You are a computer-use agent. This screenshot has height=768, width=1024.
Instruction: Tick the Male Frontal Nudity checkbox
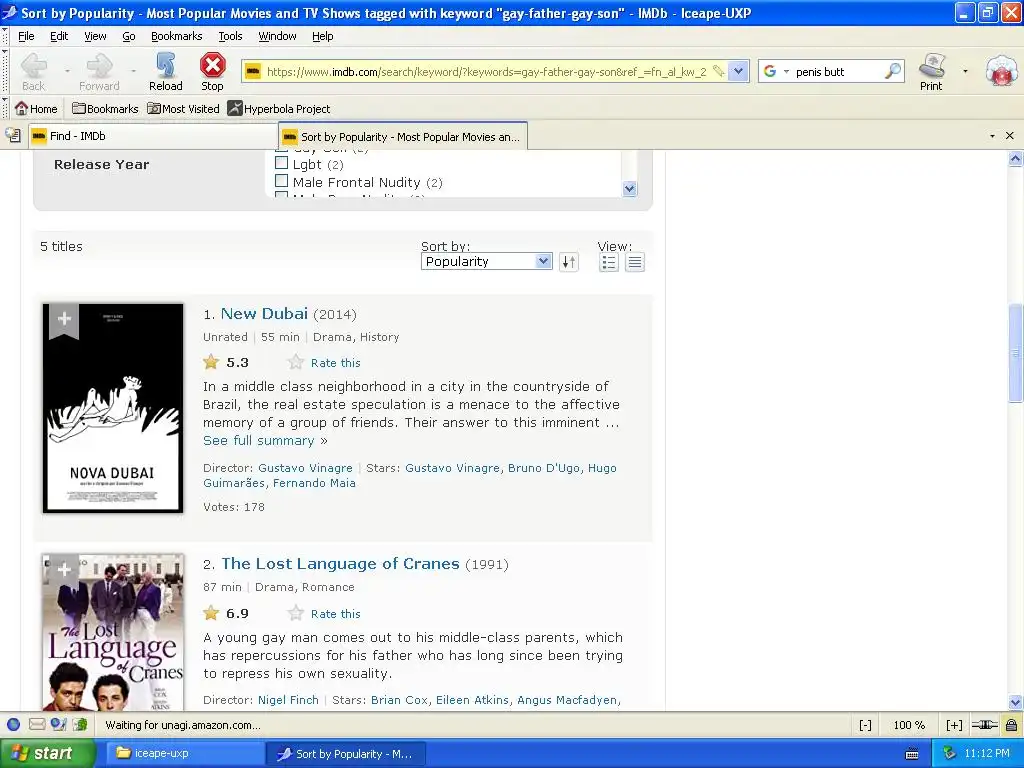281,180
